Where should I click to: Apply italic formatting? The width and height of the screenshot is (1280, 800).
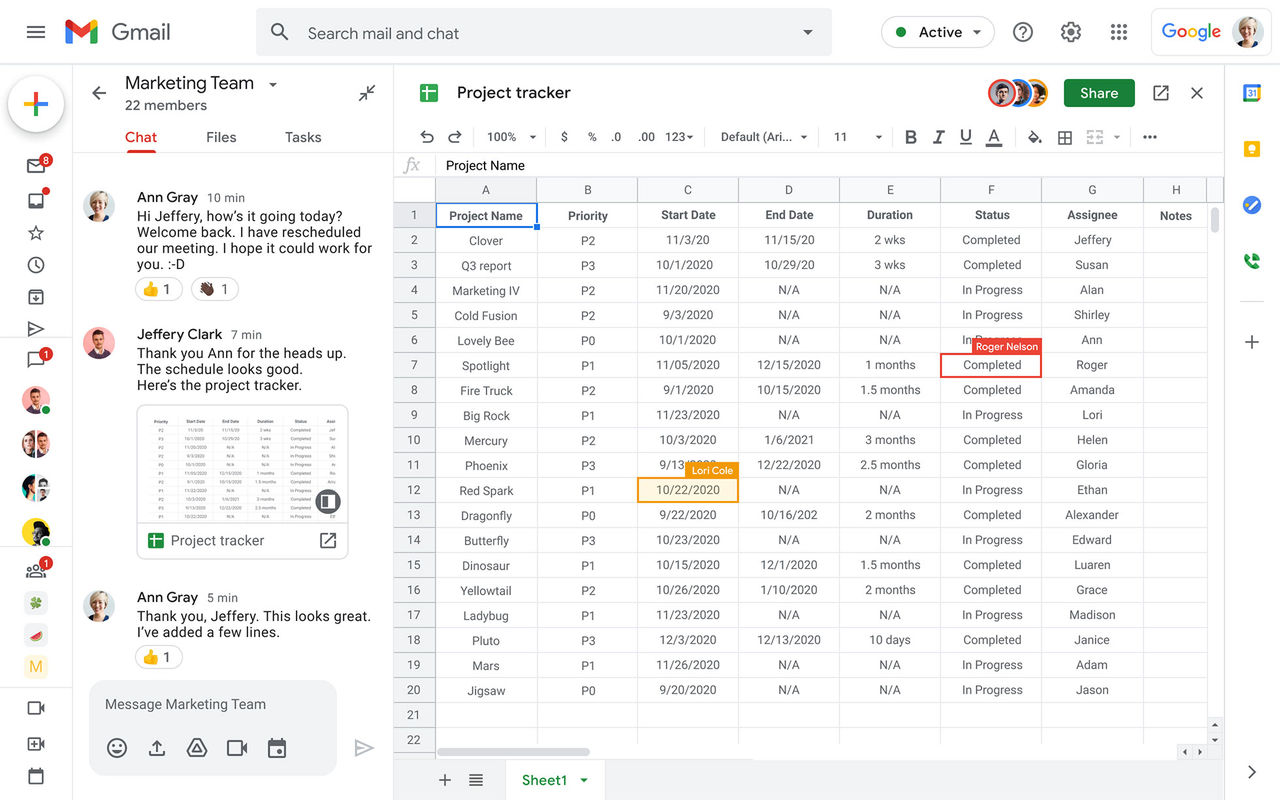938,137
